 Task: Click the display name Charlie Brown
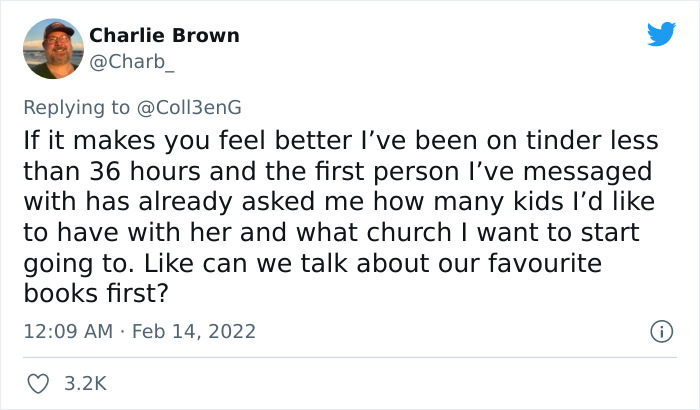(x=164, y=35)
